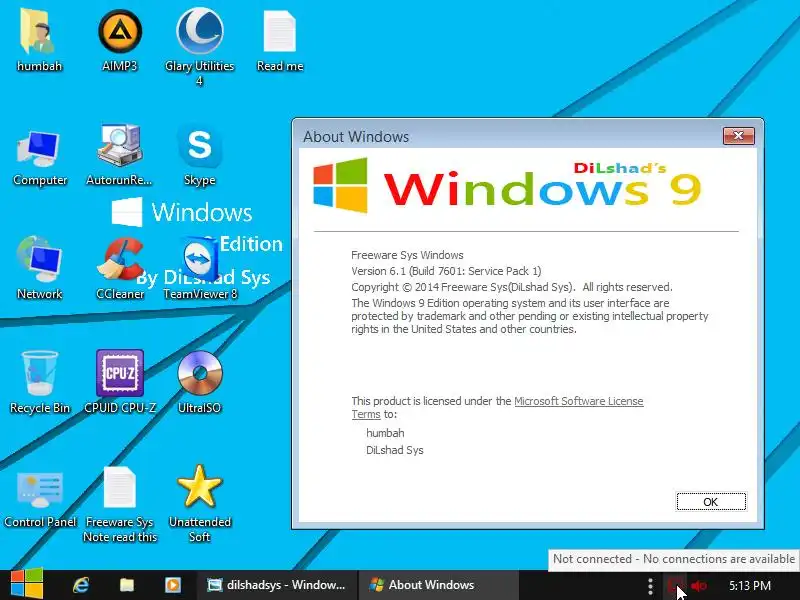Click OK in About Windows dialog
Image resolution: width=800 pixels, height=600 pixels.
click(x=711, y=502)
